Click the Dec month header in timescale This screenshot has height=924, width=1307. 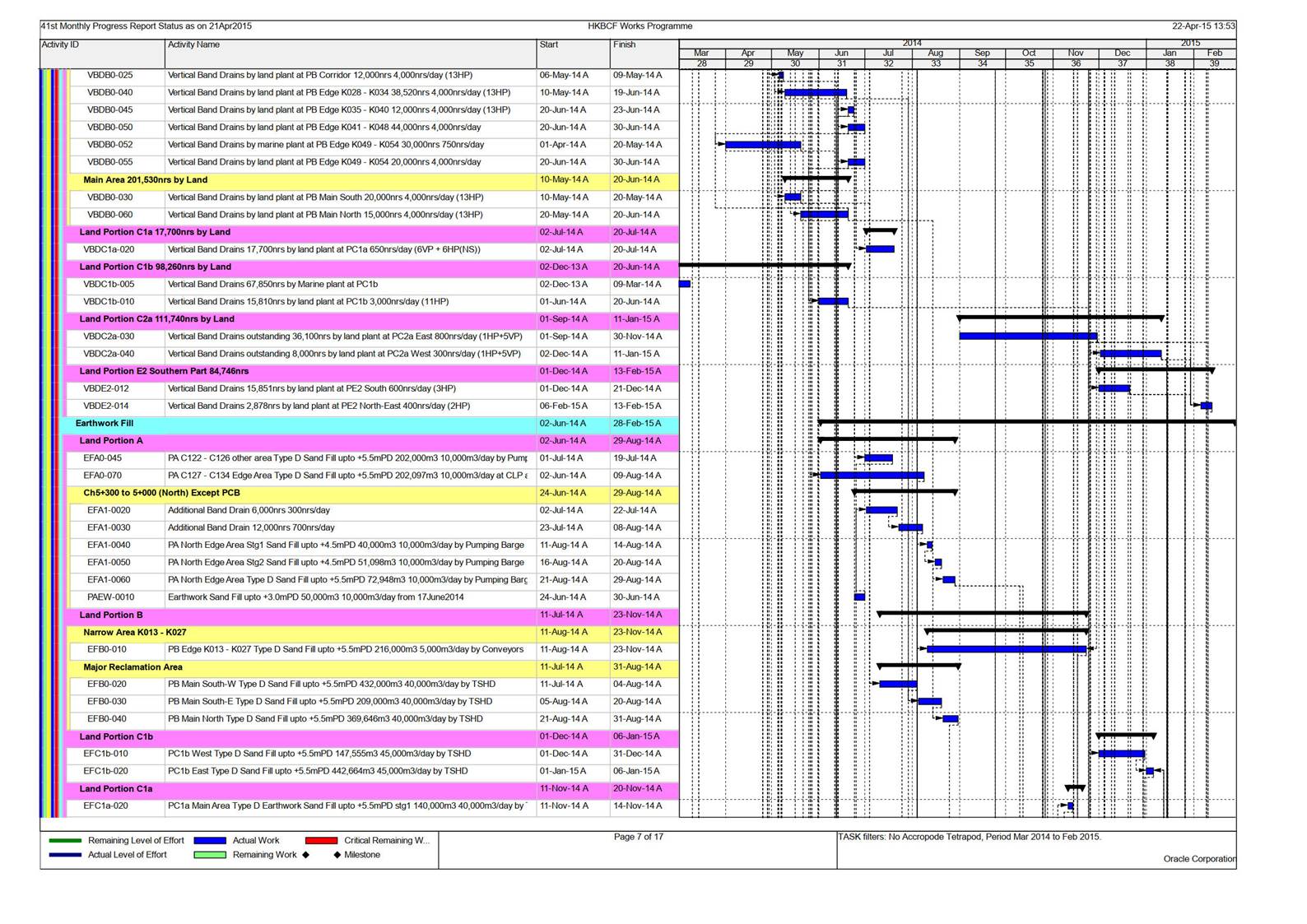tap(1123, 53)
